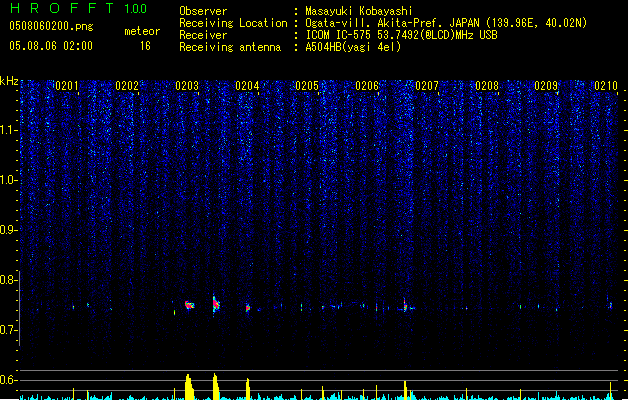Image resolution: width=629 pixels, height=400 pixels.
Task: Click the Observer label
Action: click(x=203, y=11)
